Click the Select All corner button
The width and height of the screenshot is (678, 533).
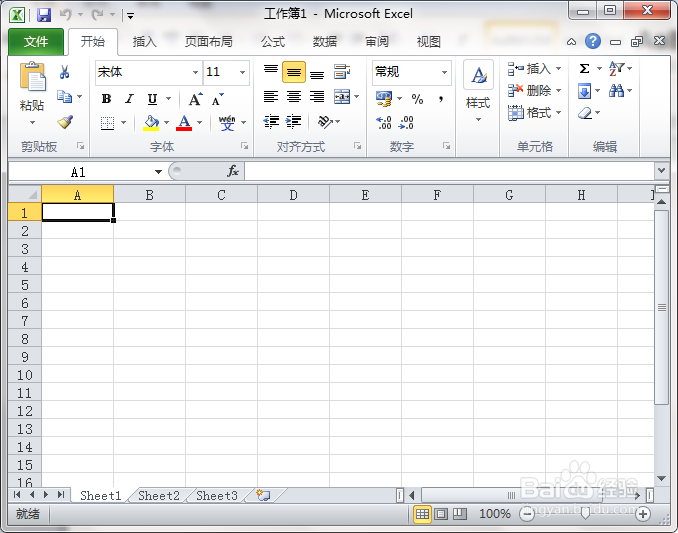point(25,194)
